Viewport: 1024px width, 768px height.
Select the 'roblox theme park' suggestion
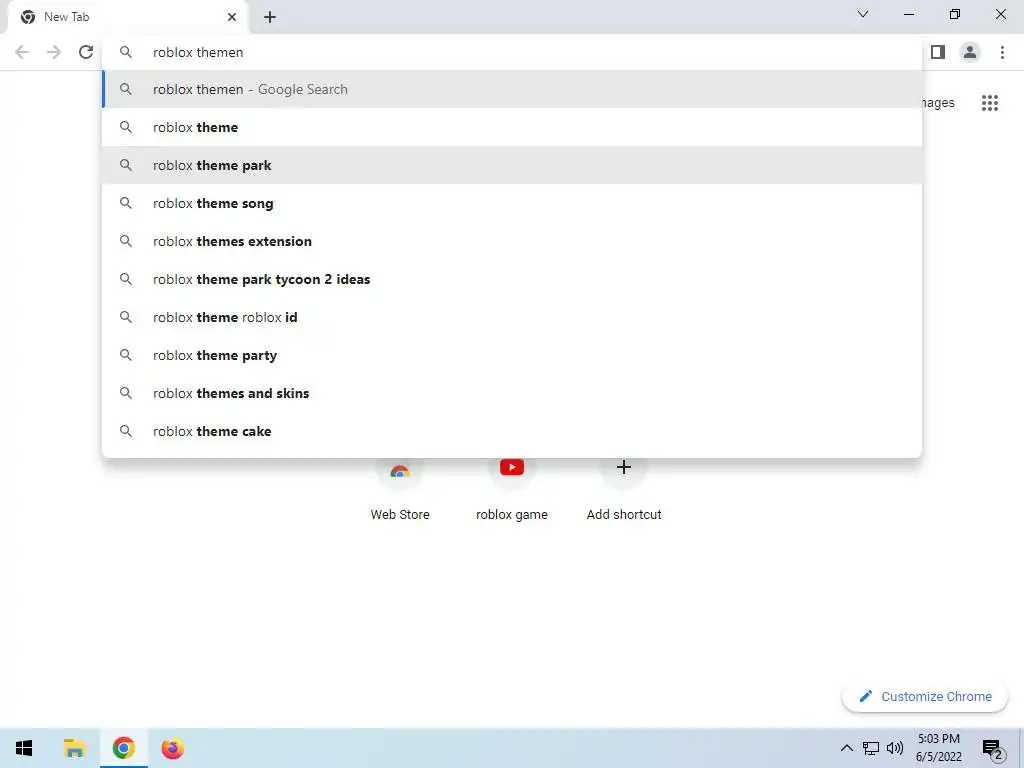[512, 165]
